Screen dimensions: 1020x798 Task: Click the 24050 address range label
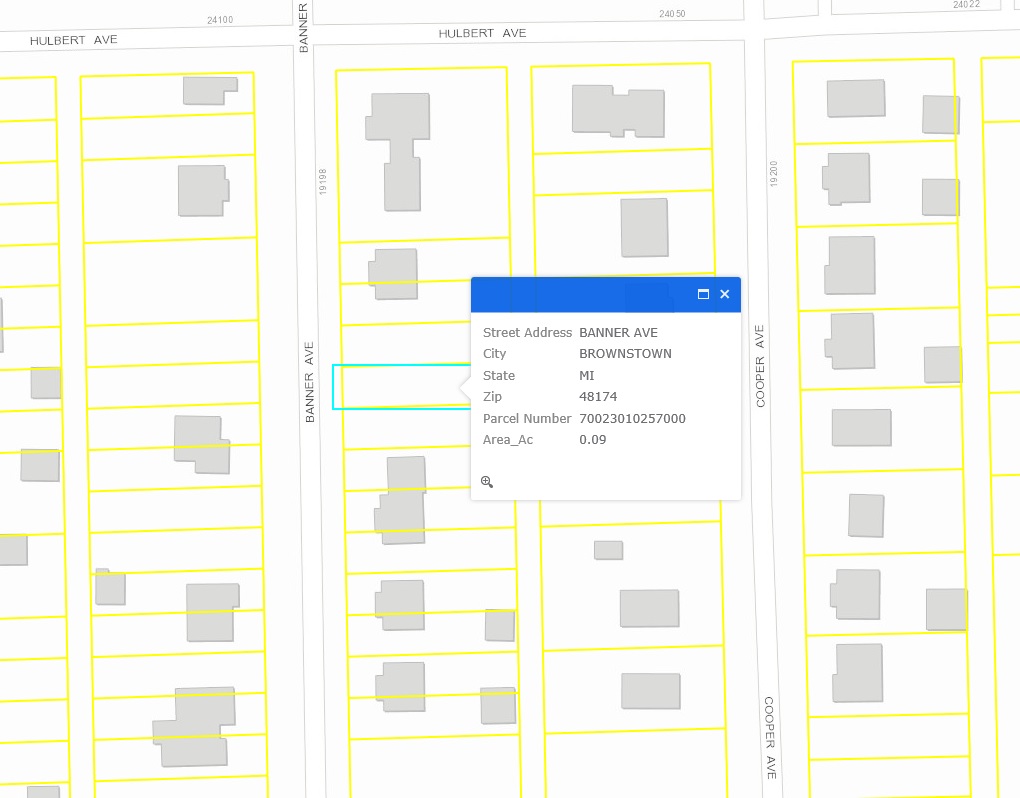[672, 14]
